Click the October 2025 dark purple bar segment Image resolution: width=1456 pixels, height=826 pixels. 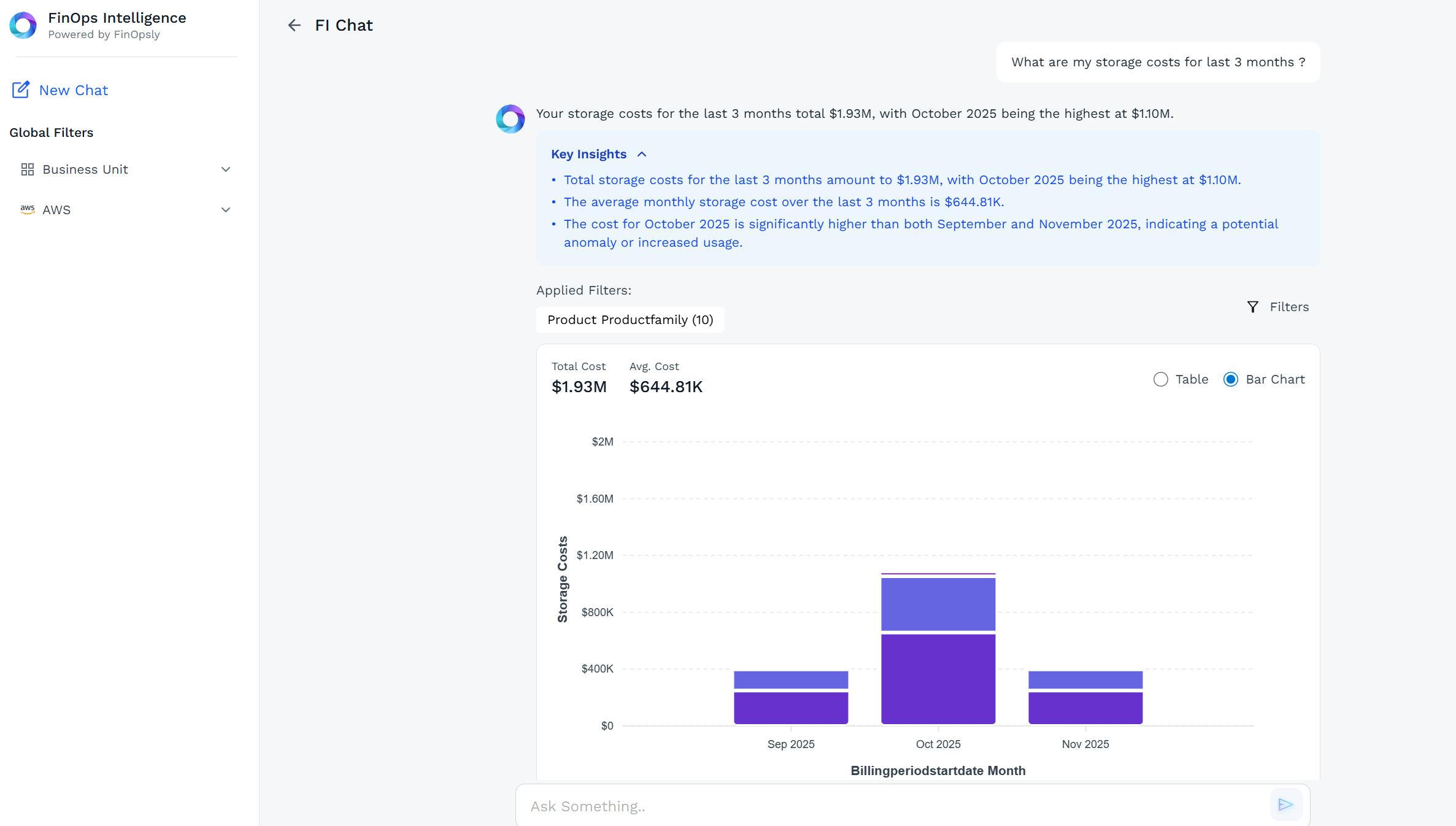point(938,678)
